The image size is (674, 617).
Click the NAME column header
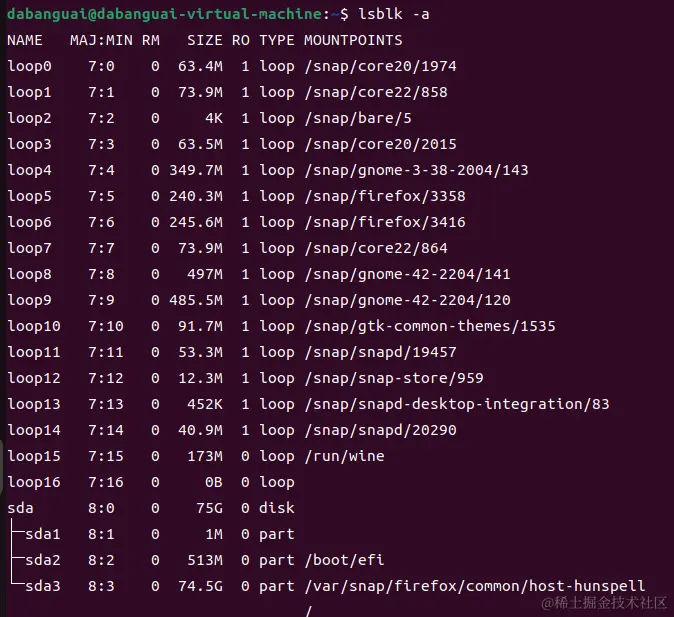(x=25, y=40)
